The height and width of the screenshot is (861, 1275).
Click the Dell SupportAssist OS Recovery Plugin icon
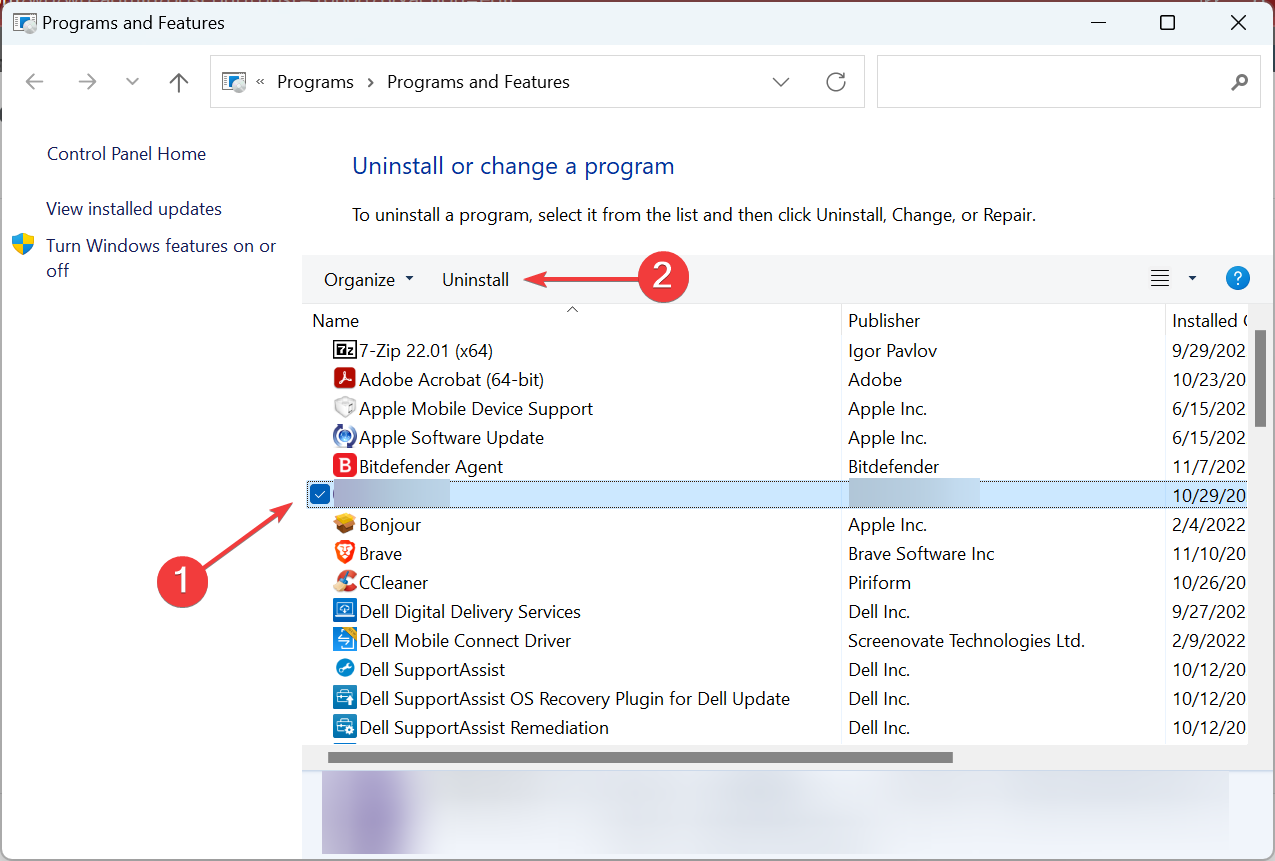pos(345,698)
